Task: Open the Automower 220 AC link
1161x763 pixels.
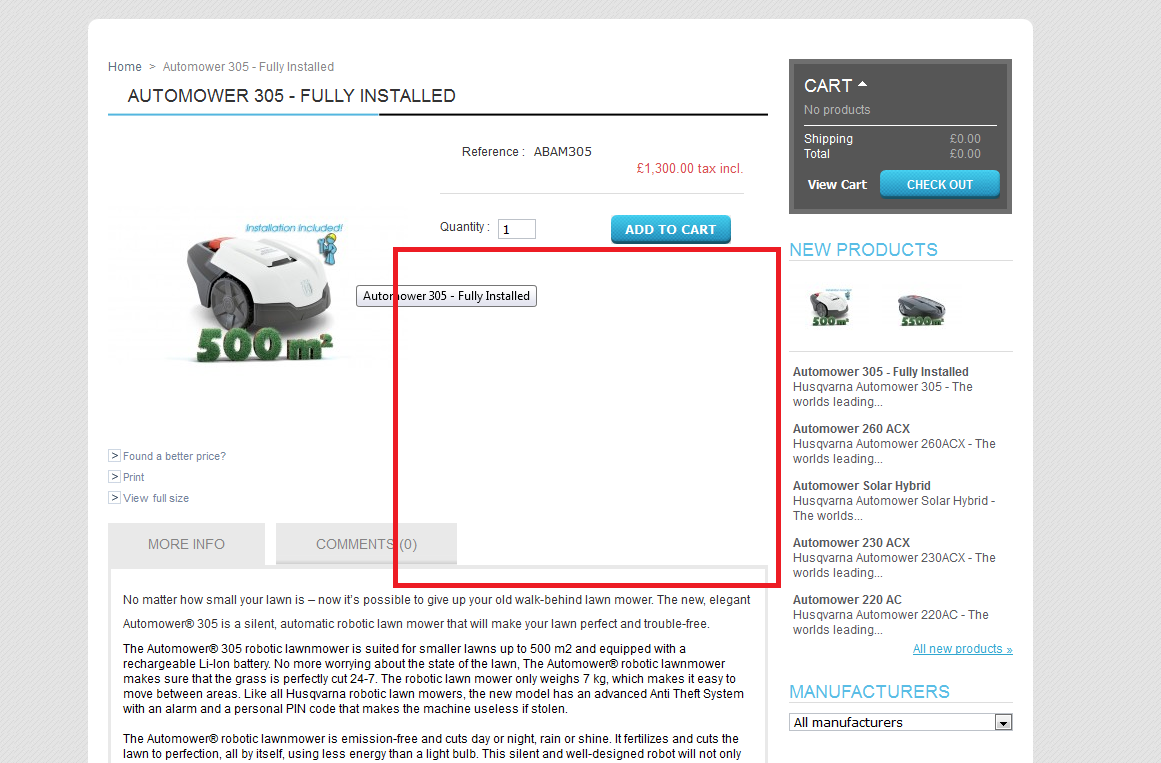Action: tap(847, 600)
